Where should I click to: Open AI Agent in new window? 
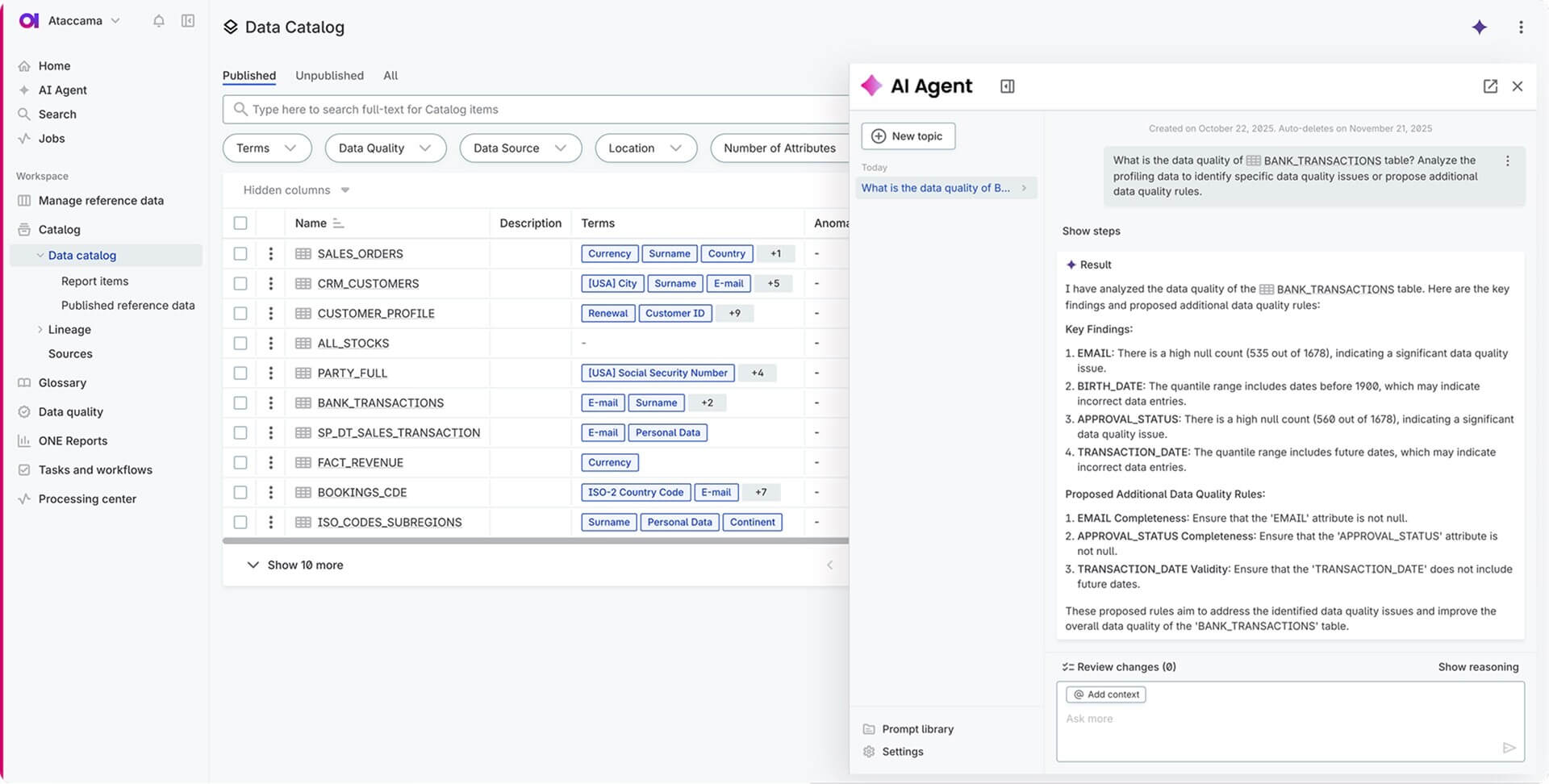click(1490, 86)
